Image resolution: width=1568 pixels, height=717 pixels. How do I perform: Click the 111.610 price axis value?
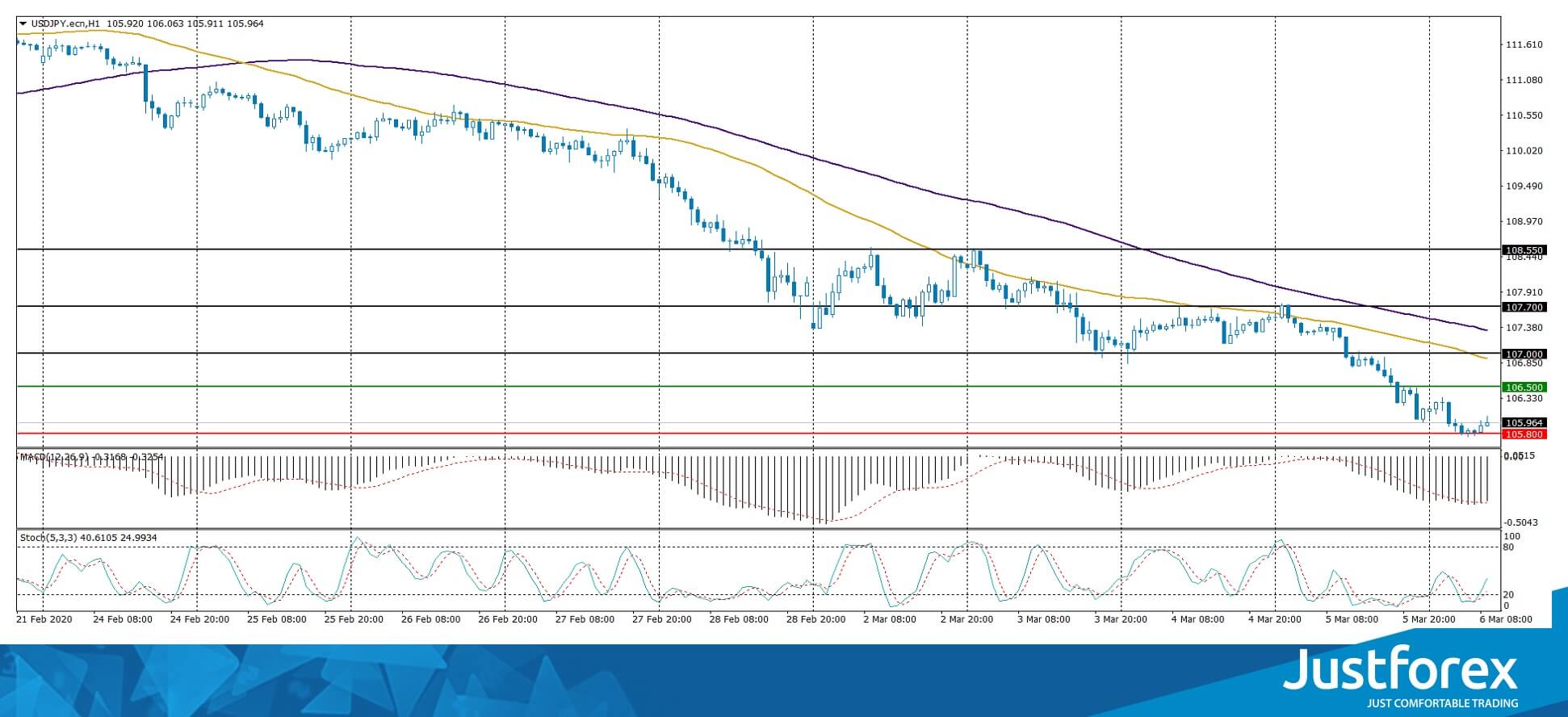(x=1525, y=44)
